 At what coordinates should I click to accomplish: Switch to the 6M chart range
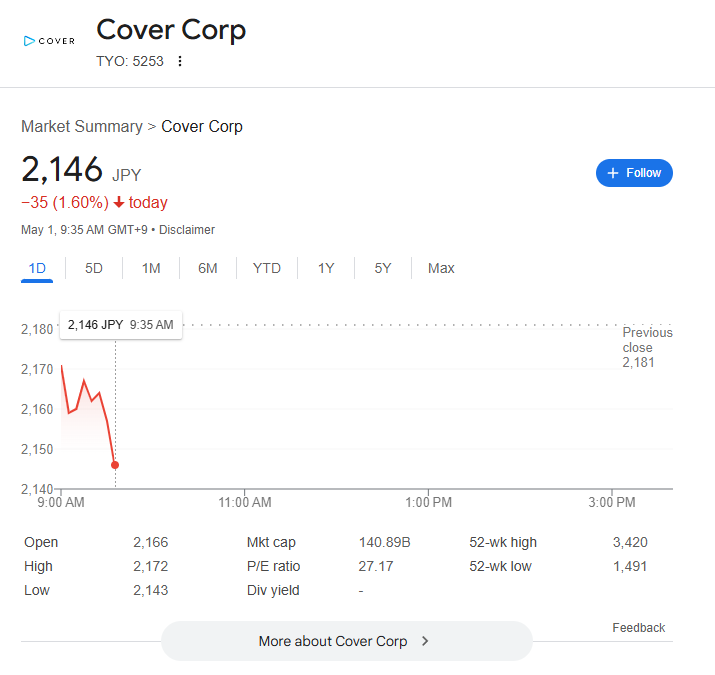coord(208,268)
